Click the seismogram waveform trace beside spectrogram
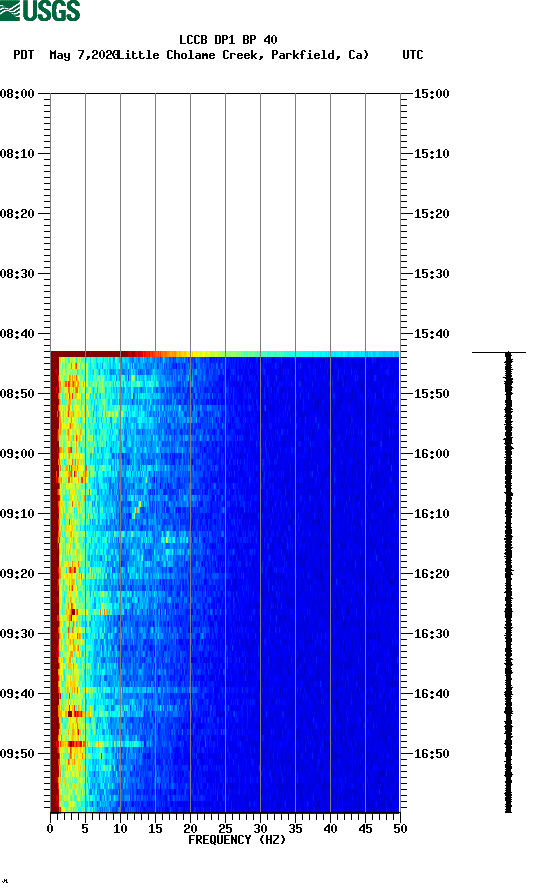The image size is (552, 892). click(508, 582)
